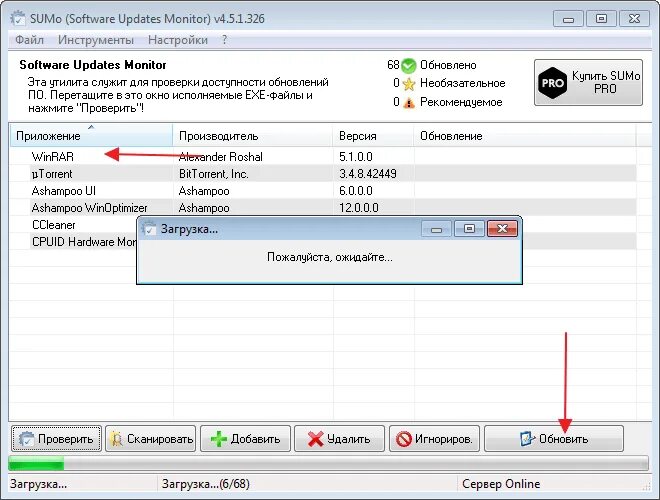Click the Сервер Online status text

click(501, 484)
